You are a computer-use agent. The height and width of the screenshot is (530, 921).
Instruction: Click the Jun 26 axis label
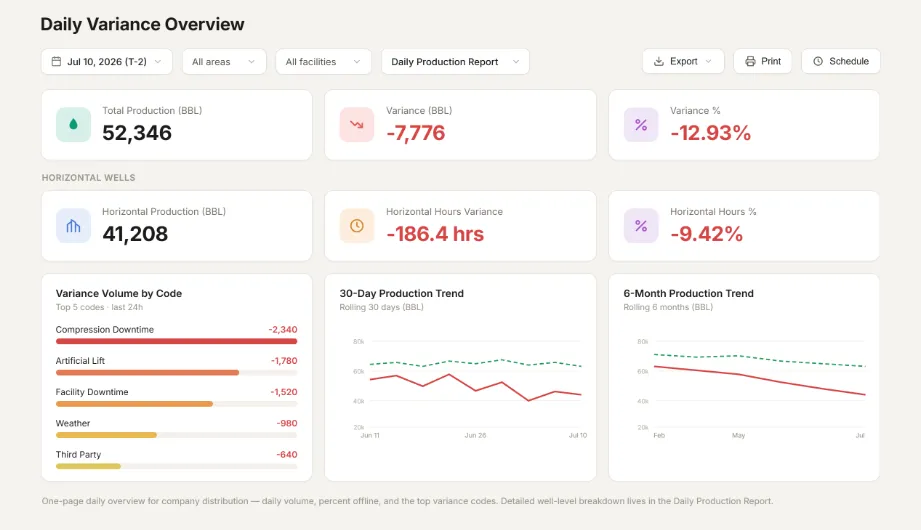tap(475, 435)
